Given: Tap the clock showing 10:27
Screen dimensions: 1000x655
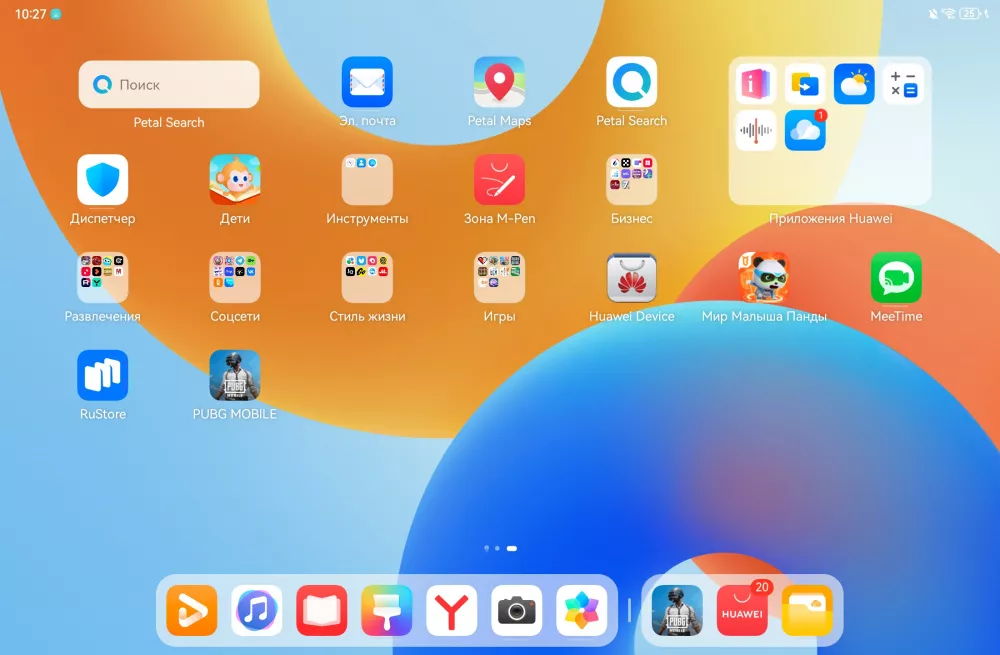Looking at the screenshot, I should [x=31, y=13].
